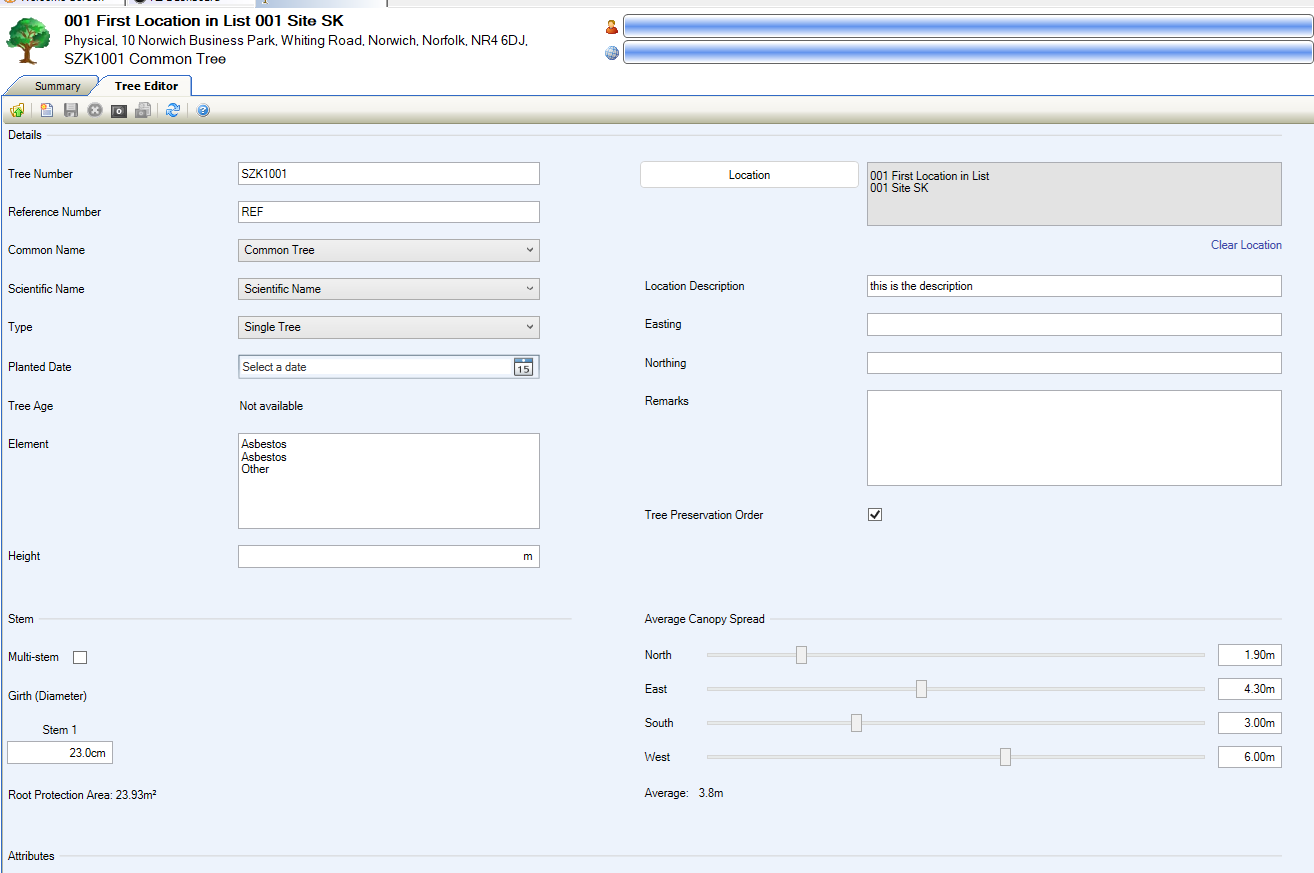
Task: Click the user person icon in header
Action: pyautogui.click(x=612, y=27)
